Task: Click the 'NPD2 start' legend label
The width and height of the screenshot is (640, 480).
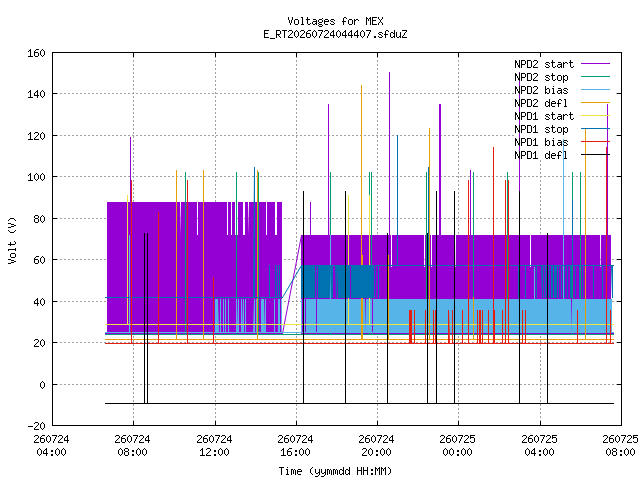Action: [x=544, y=64]
